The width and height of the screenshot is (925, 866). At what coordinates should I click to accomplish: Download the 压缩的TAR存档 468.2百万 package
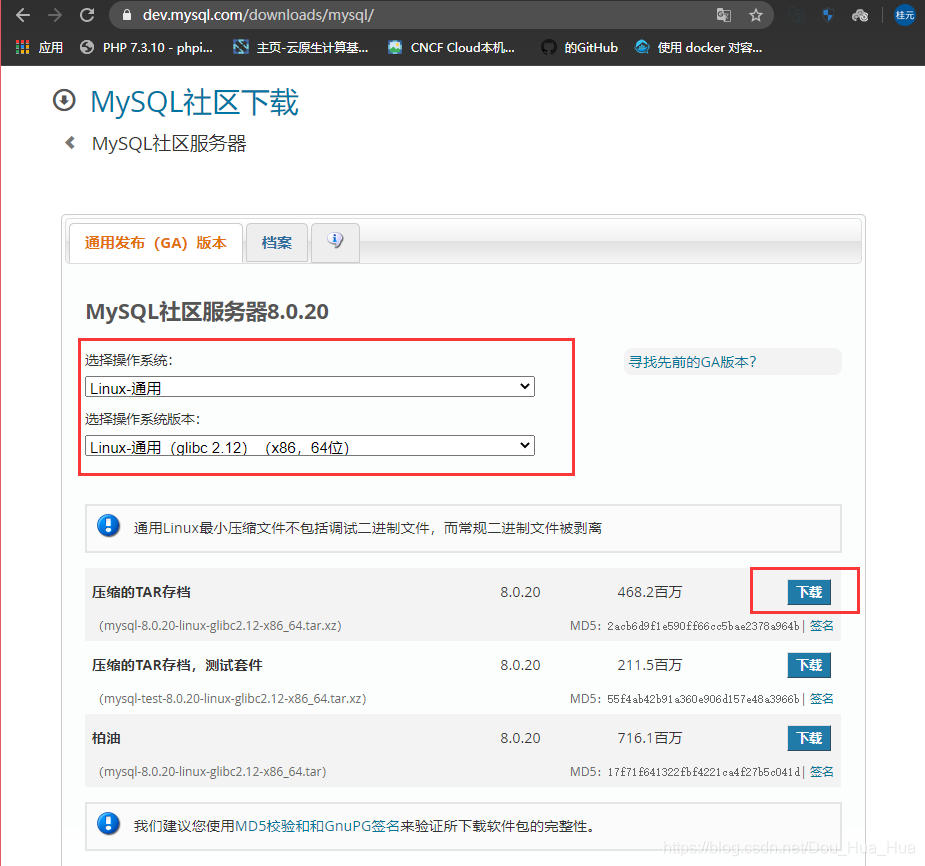(x=809, y=592)
